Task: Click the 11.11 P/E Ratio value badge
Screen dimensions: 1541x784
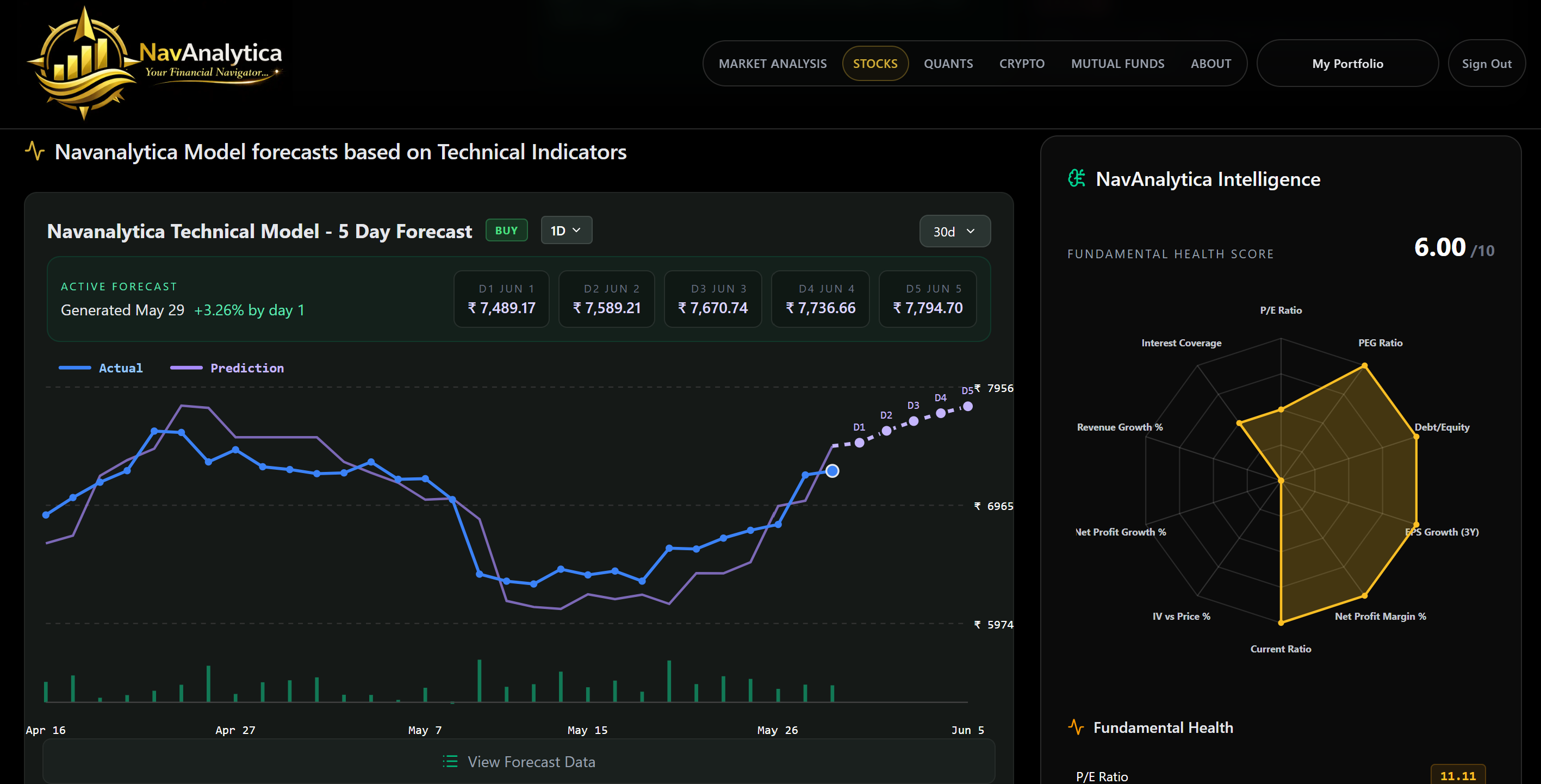Action: pos(1457,776)
